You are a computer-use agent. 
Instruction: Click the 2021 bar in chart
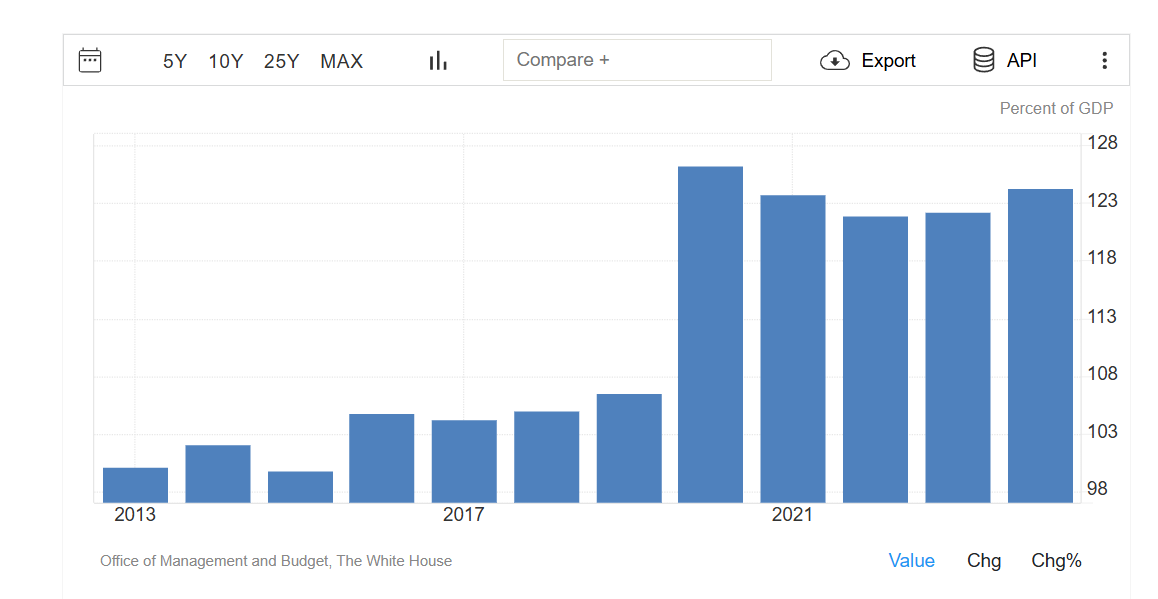792,349
